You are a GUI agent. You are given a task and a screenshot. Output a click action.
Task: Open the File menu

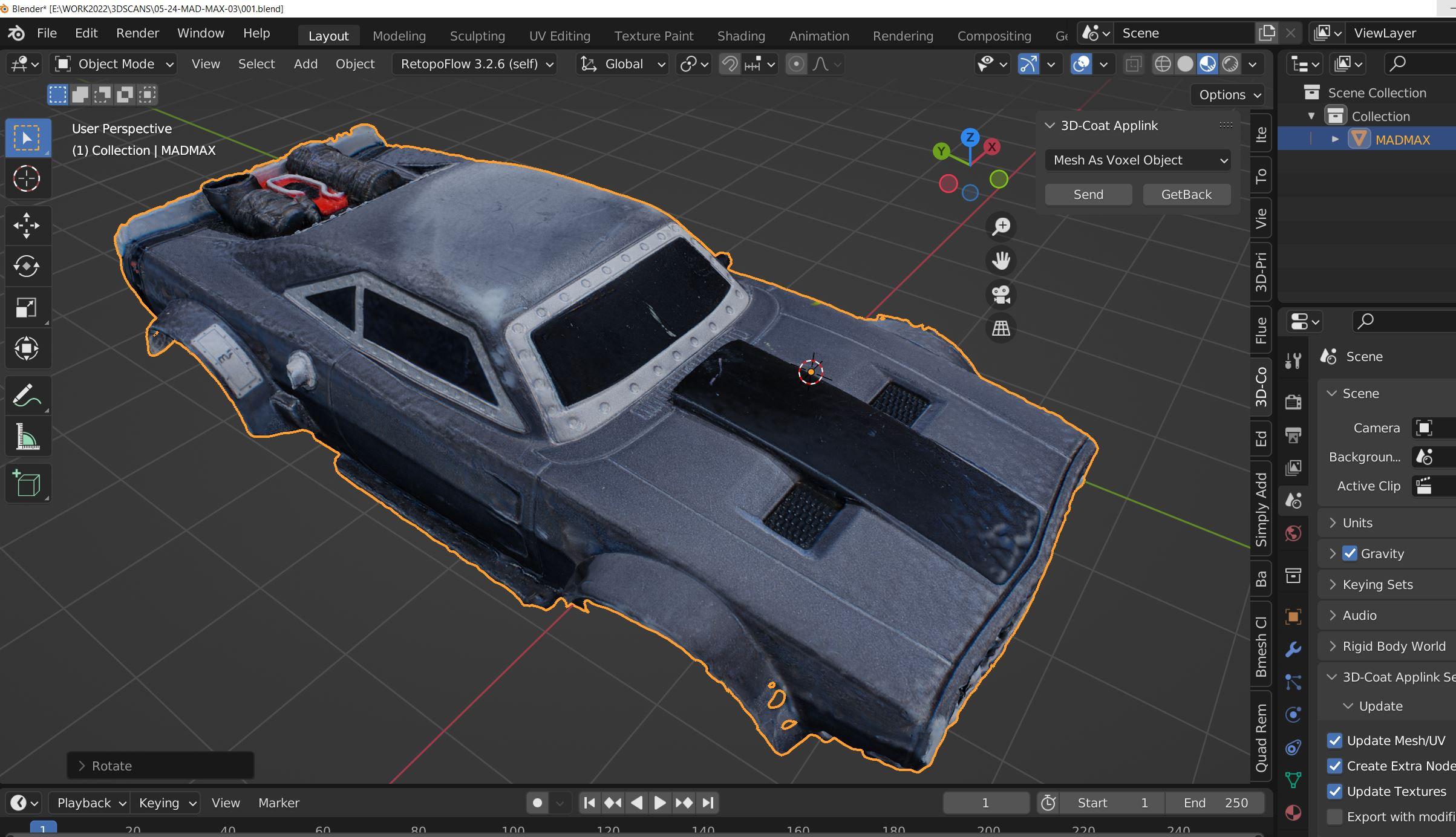coord(47,33)
